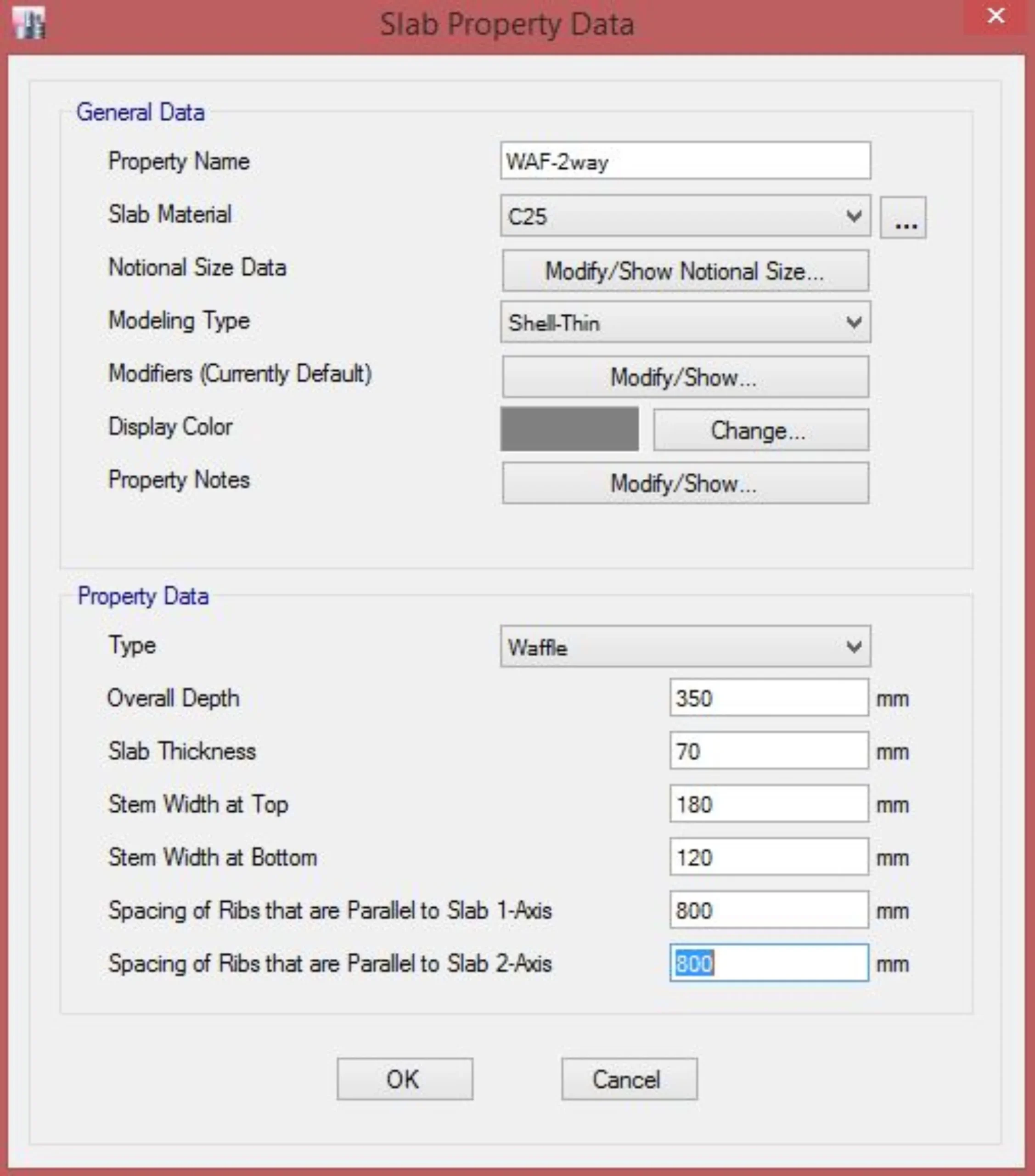Select rib spacing field for Slab 1-Axis
The height and width of the screenshot is (1176, 1035).
click(x=768, y=910)
